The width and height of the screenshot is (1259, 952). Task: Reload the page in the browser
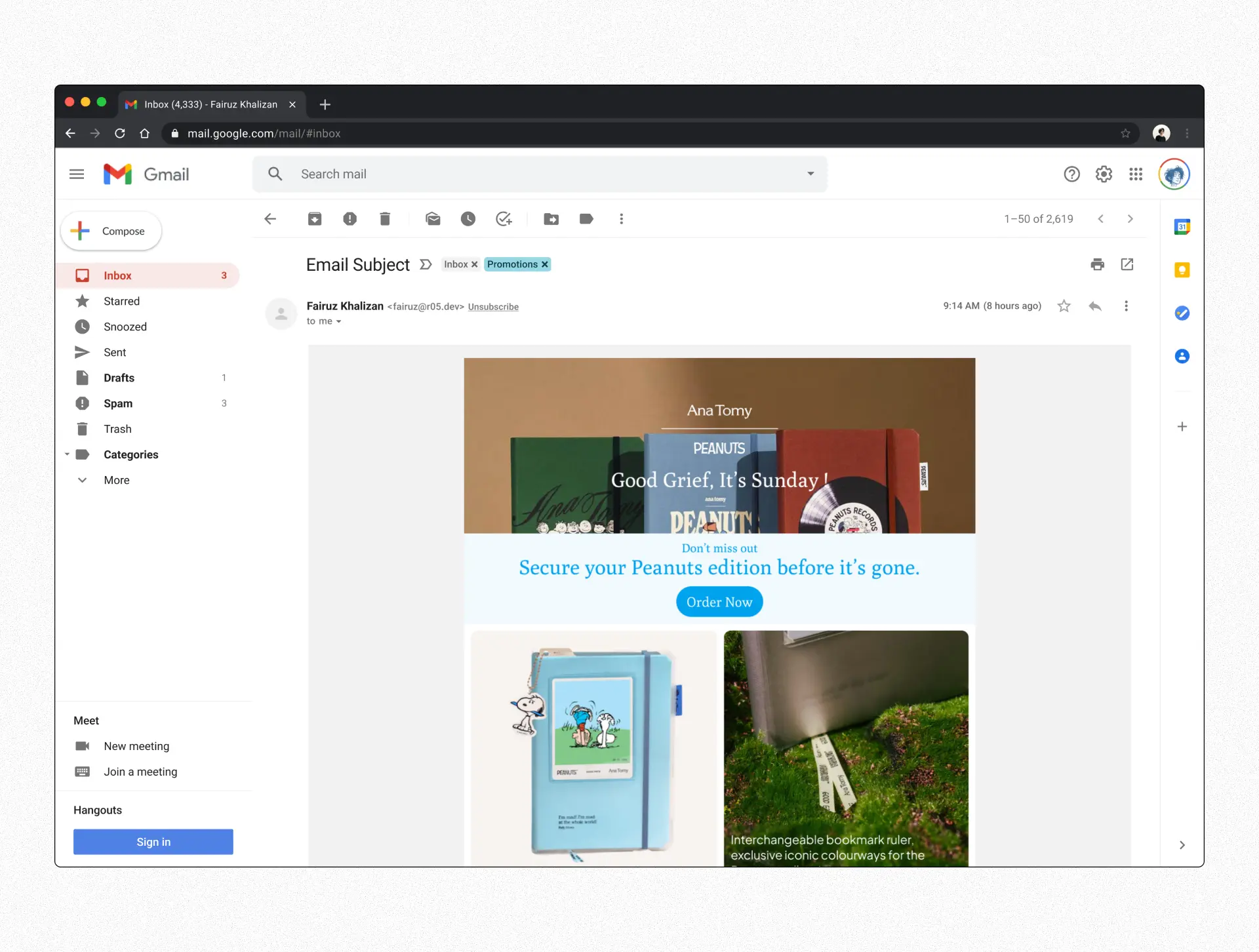pyautogui.click(x=120, y=134)
